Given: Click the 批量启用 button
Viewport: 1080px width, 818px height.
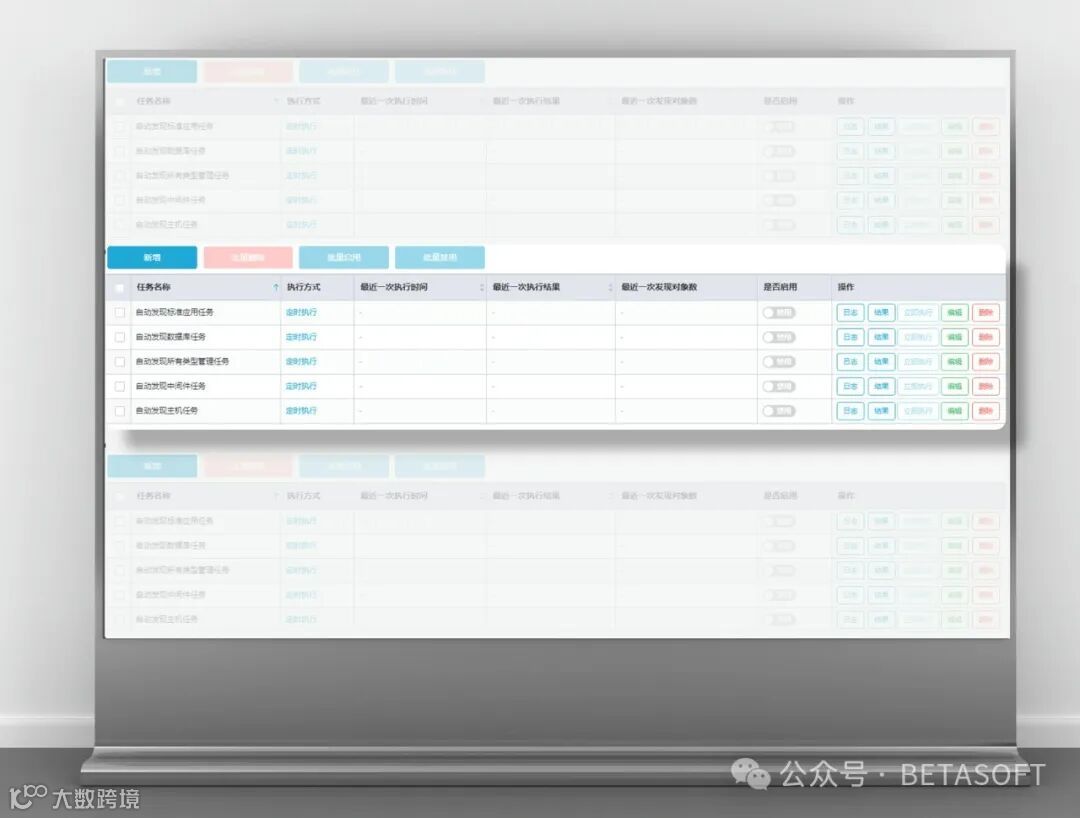Looking at the screenshot, I should 344,258.
